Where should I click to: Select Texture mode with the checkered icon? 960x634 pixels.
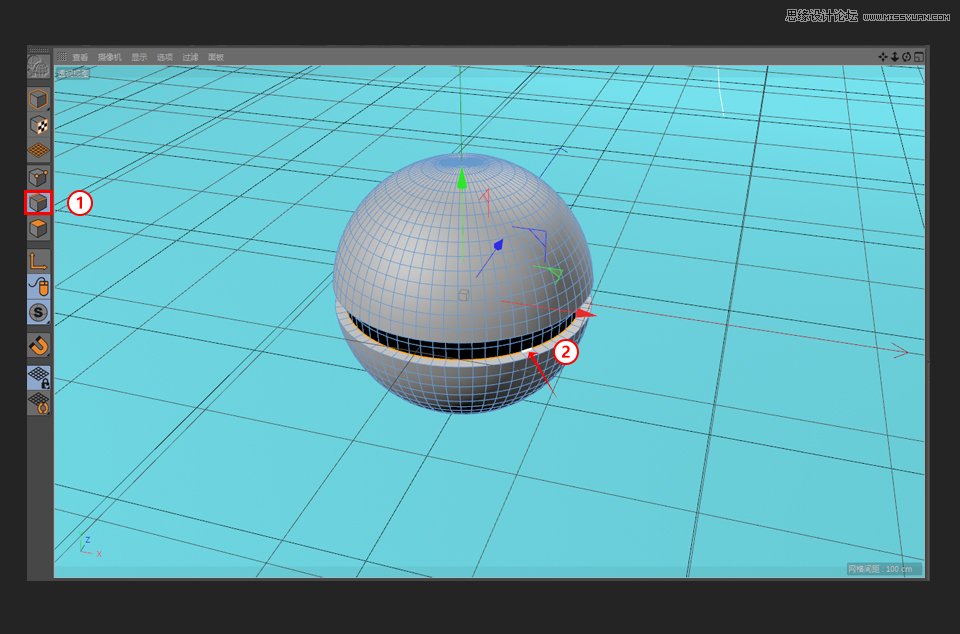tap(36, 125)
